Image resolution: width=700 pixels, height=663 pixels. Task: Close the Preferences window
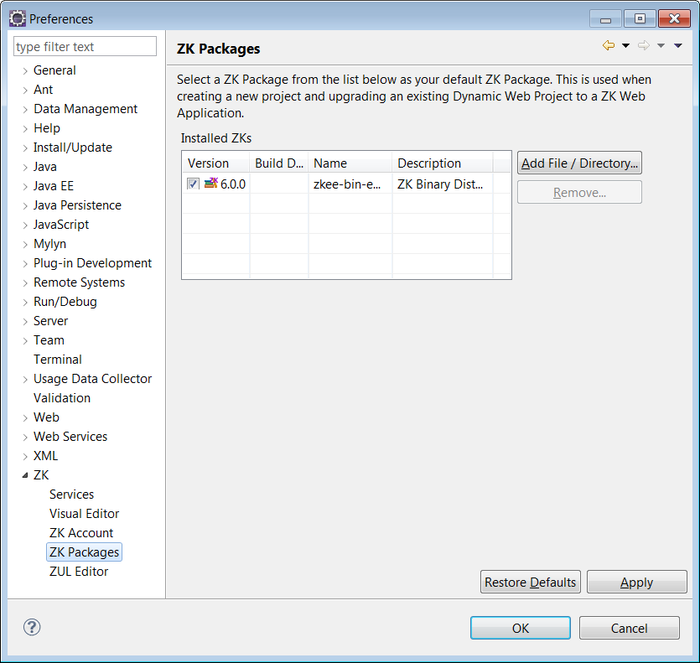[x=674, y=19]
